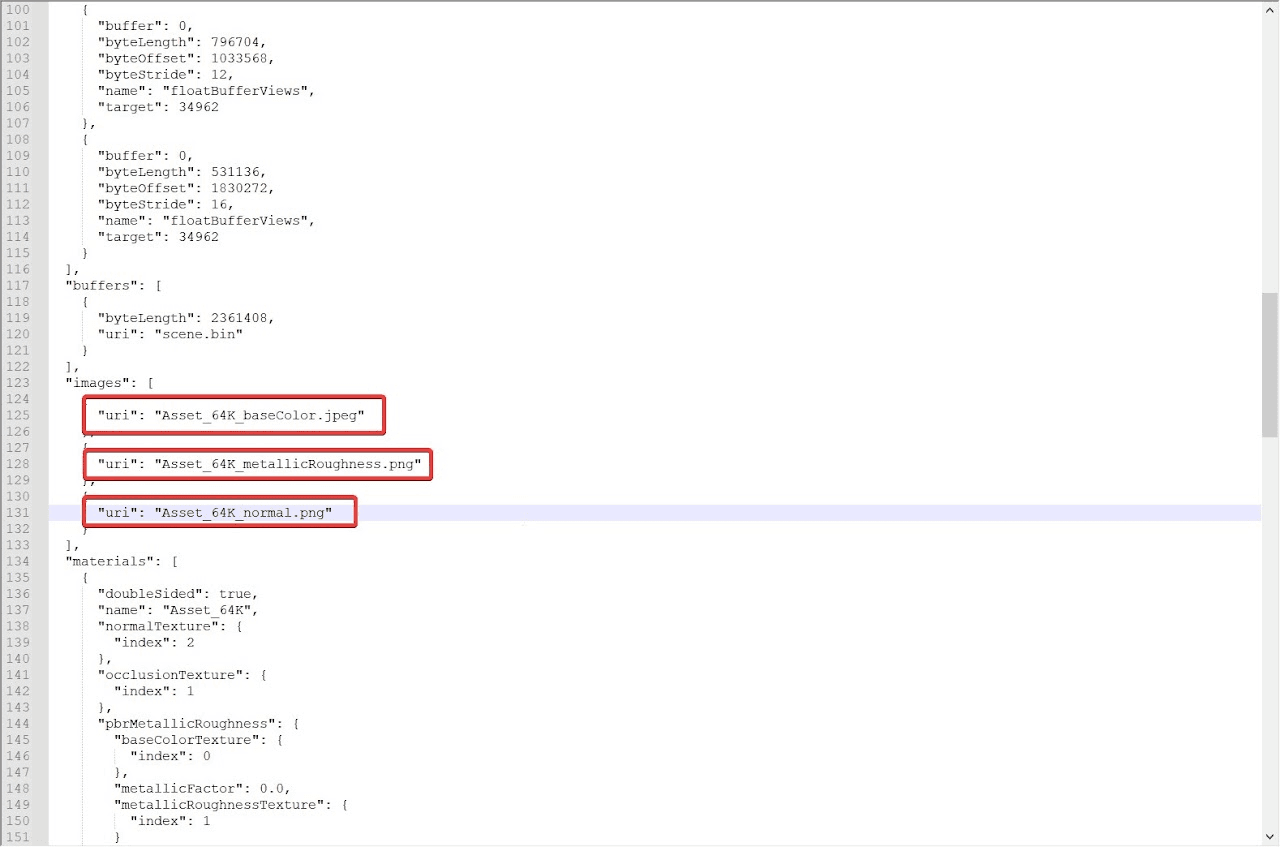Select the highlighted Asset_64K_normal.png uri
Screen dimensions: 1280x847
point(219,511)
